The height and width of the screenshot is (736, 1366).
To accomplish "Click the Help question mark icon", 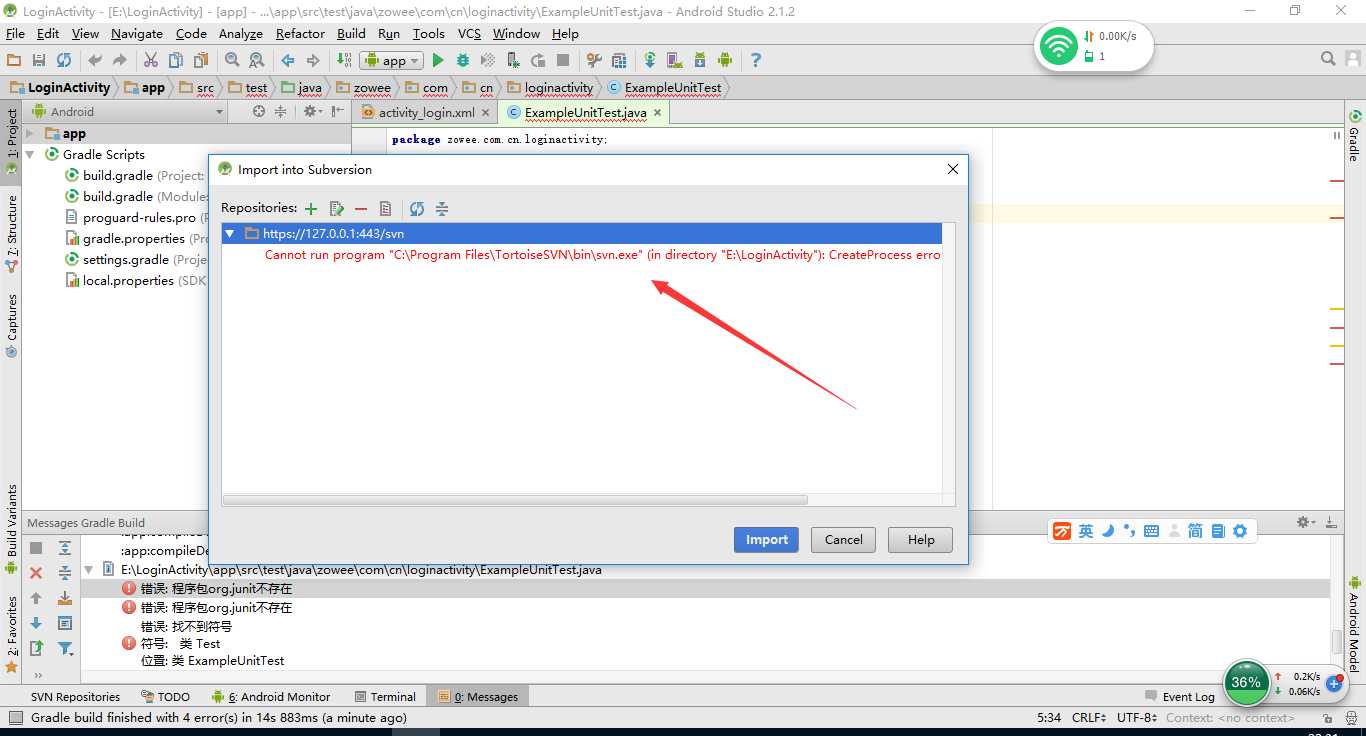I will click(756, 60).
